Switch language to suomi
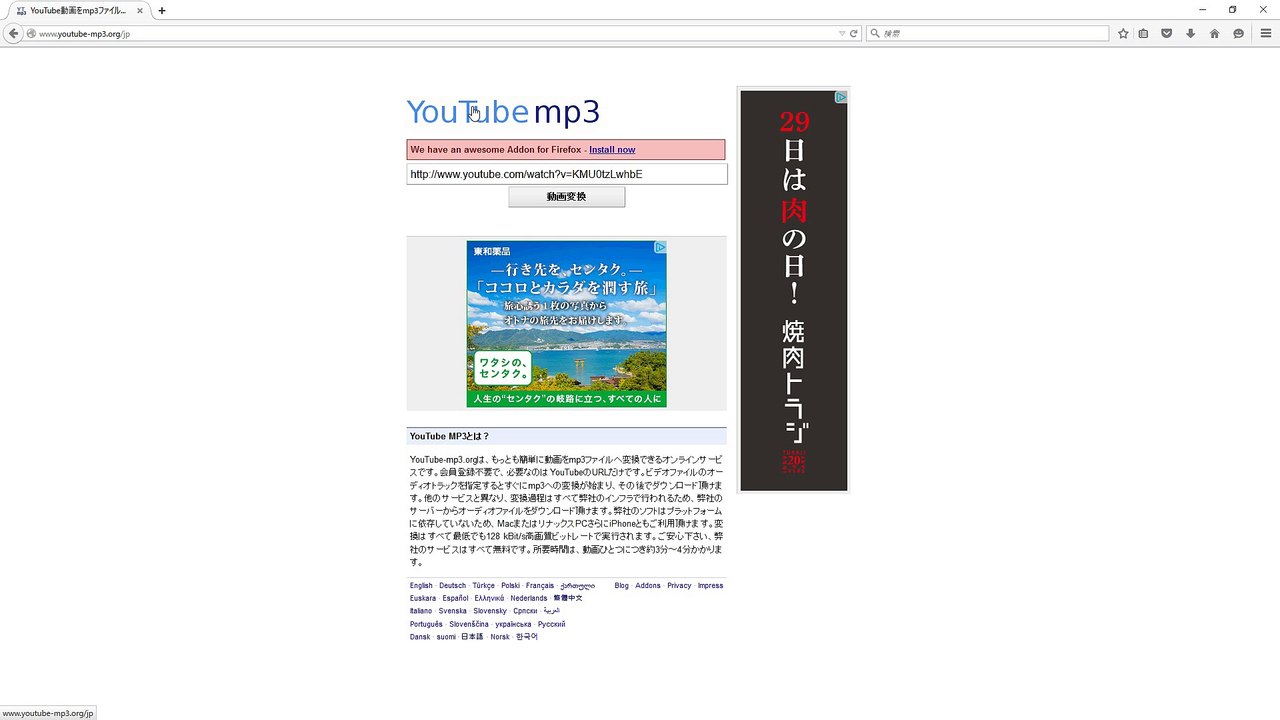 (446, 637)
